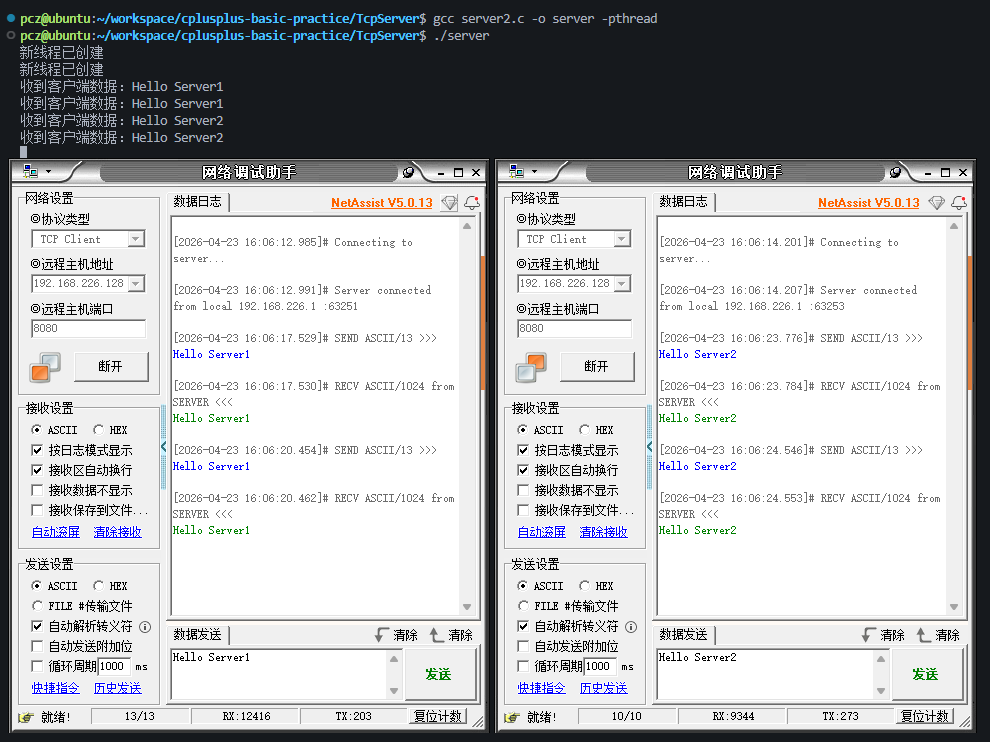Select the 数据日志 tab in right window
This screenshot has height=742, width=990.
(684, 202)
